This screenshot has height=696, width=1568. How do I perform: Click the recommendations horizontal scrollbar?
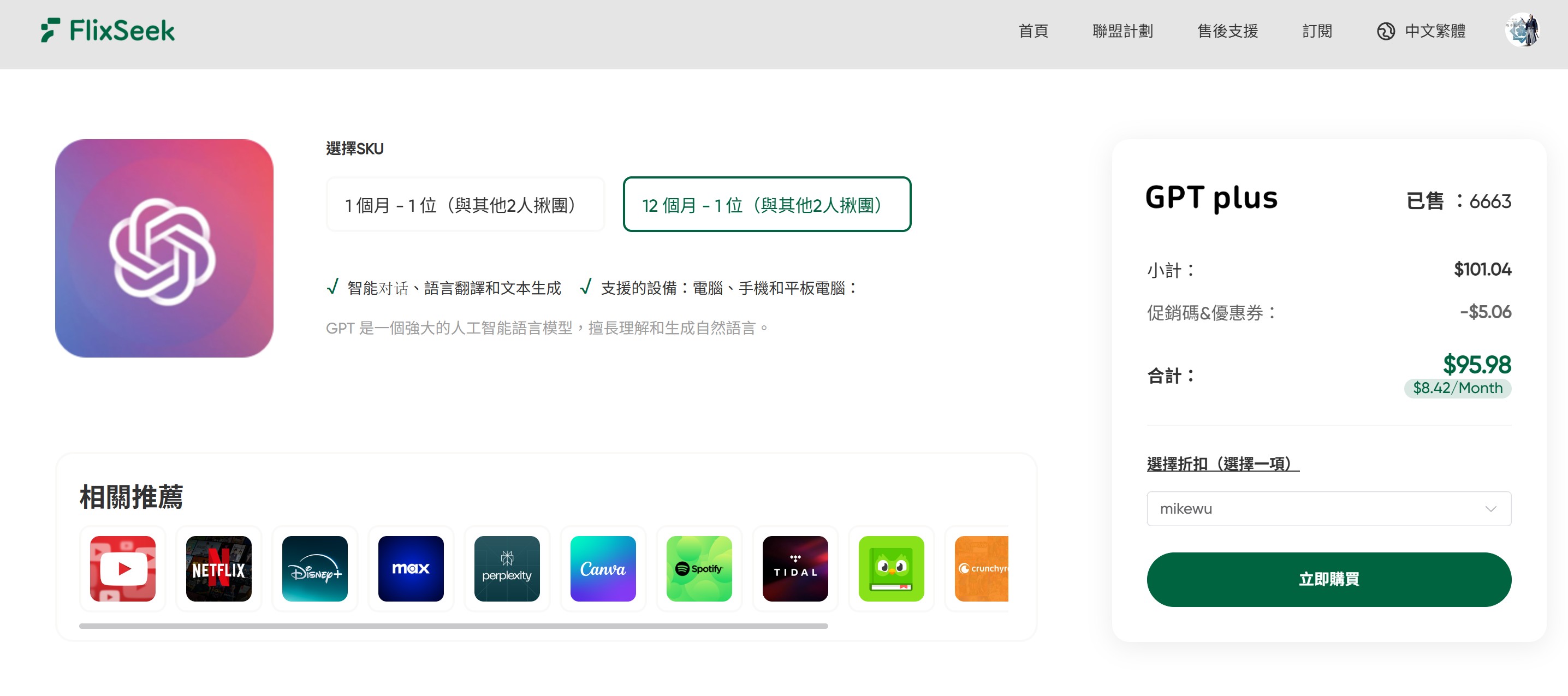click(453, 626)
